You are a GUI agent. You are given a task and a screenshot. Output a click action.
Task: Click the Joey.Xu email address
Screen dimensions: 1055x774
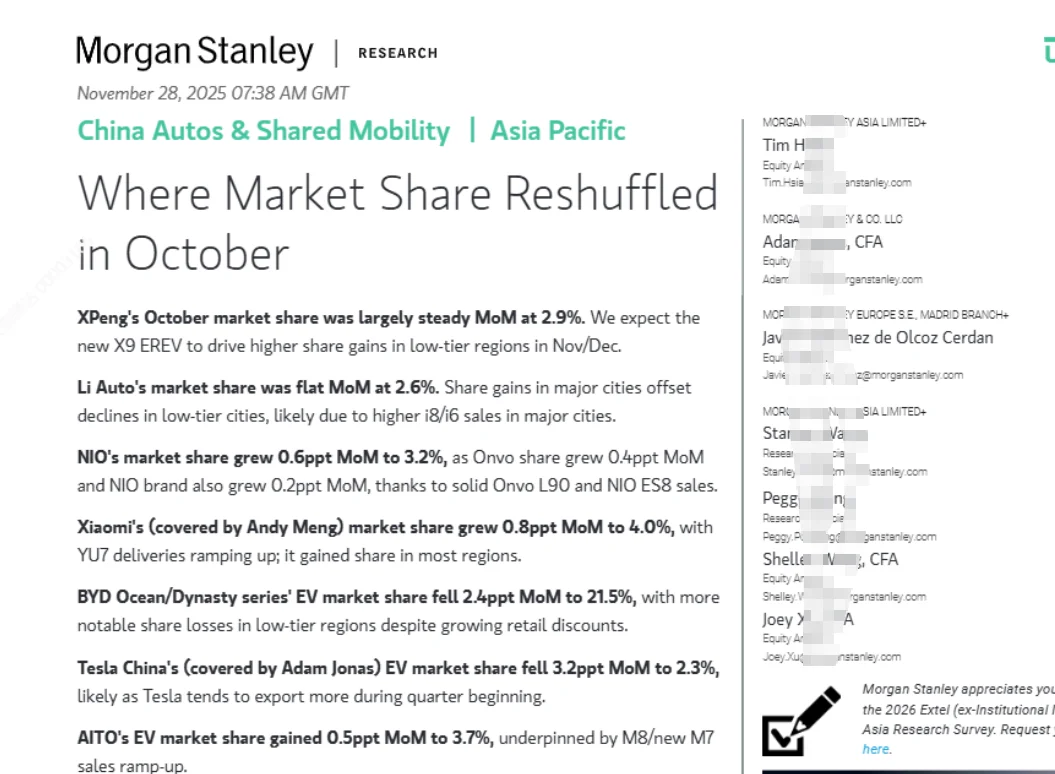tap(831, 657)
